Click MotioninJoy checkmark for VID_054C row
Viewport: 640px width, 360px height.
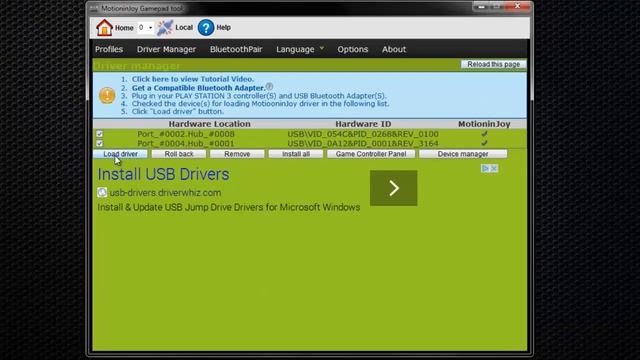tap(484, 133)
